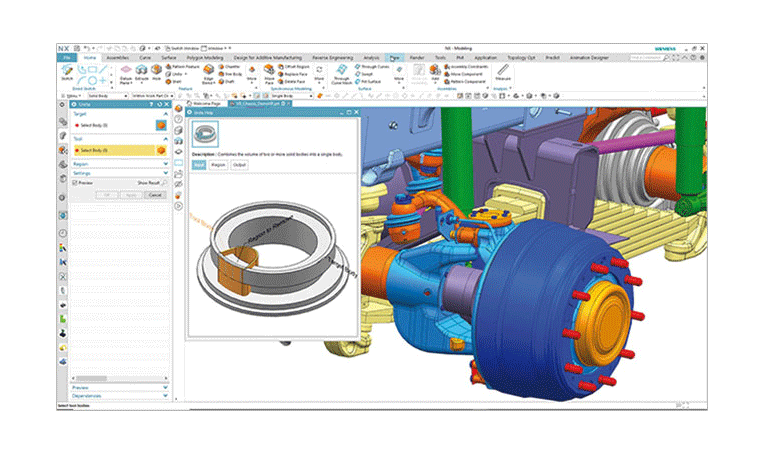Select the Pattern Component command
This screenshot has width=765, height=454.
[464, 81]
